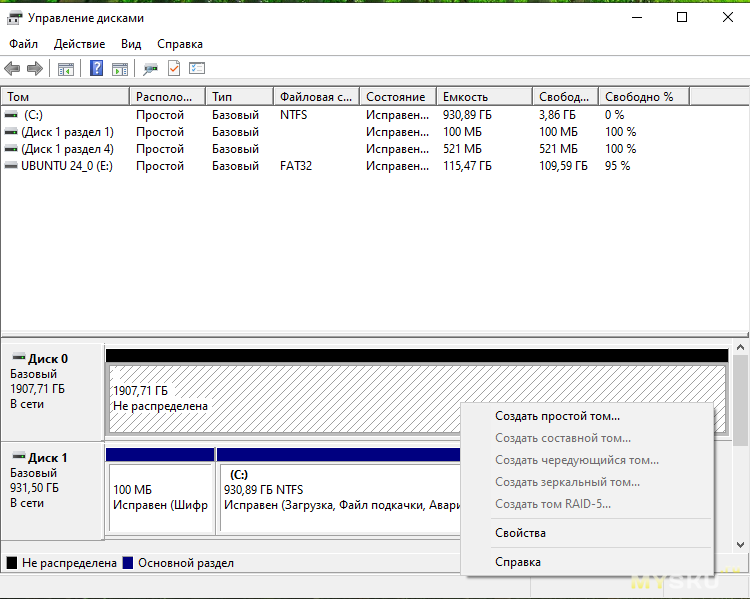Click the Forward arrow toolbar icon
The width and height of the screenshot is (750, 599).
point(35,68)
